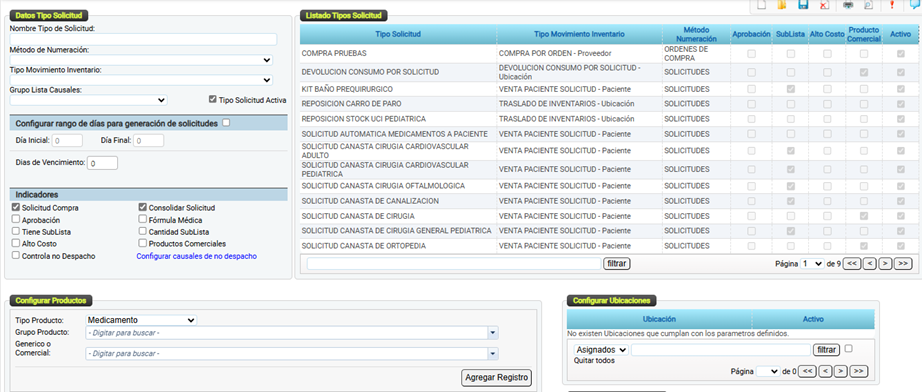Open the print preview magnifier icon
The image size is (922, 392).
868,5
